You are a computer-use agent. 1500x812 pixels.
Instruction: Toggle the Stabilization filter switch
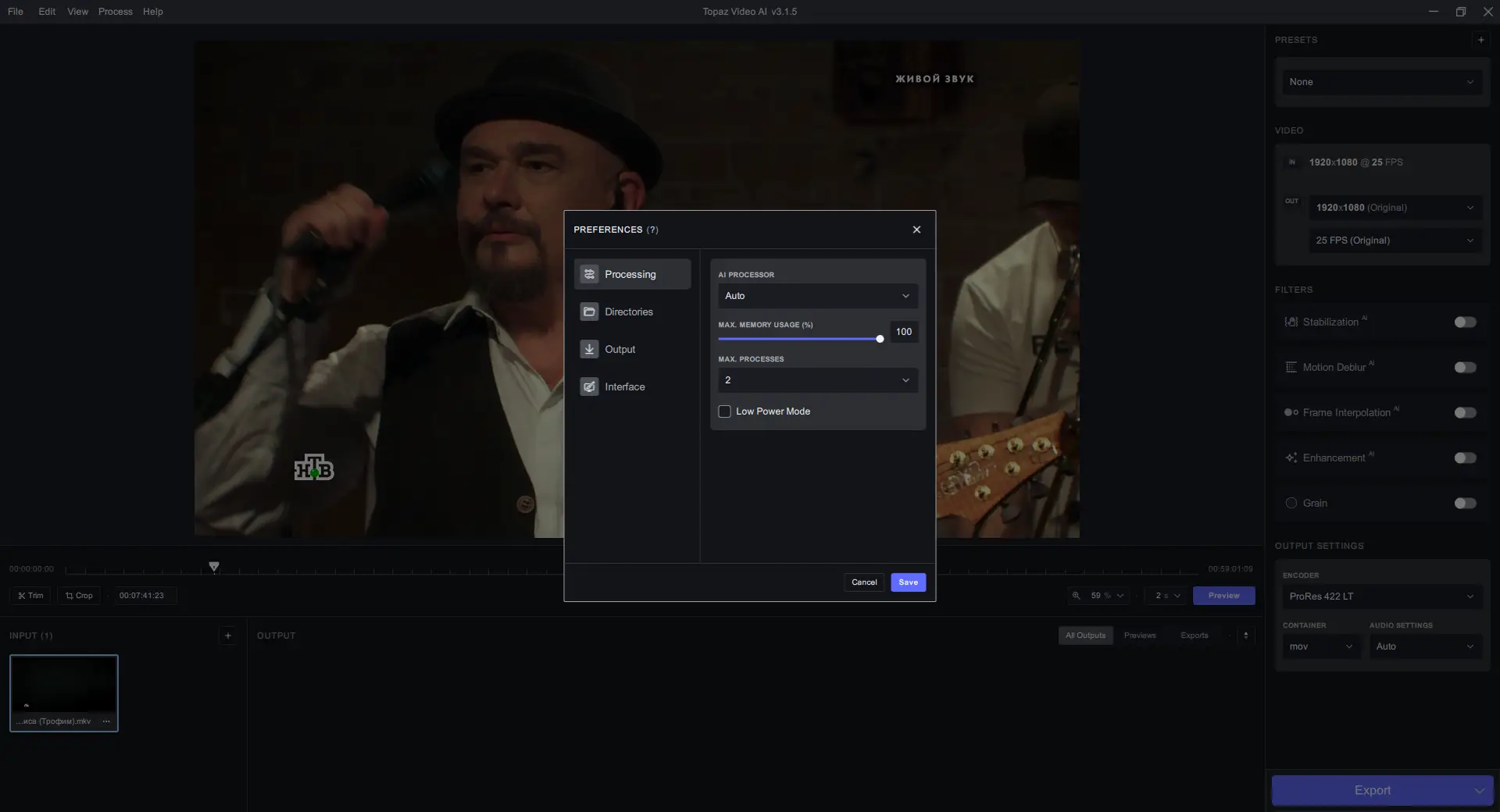coord(1465,322)
